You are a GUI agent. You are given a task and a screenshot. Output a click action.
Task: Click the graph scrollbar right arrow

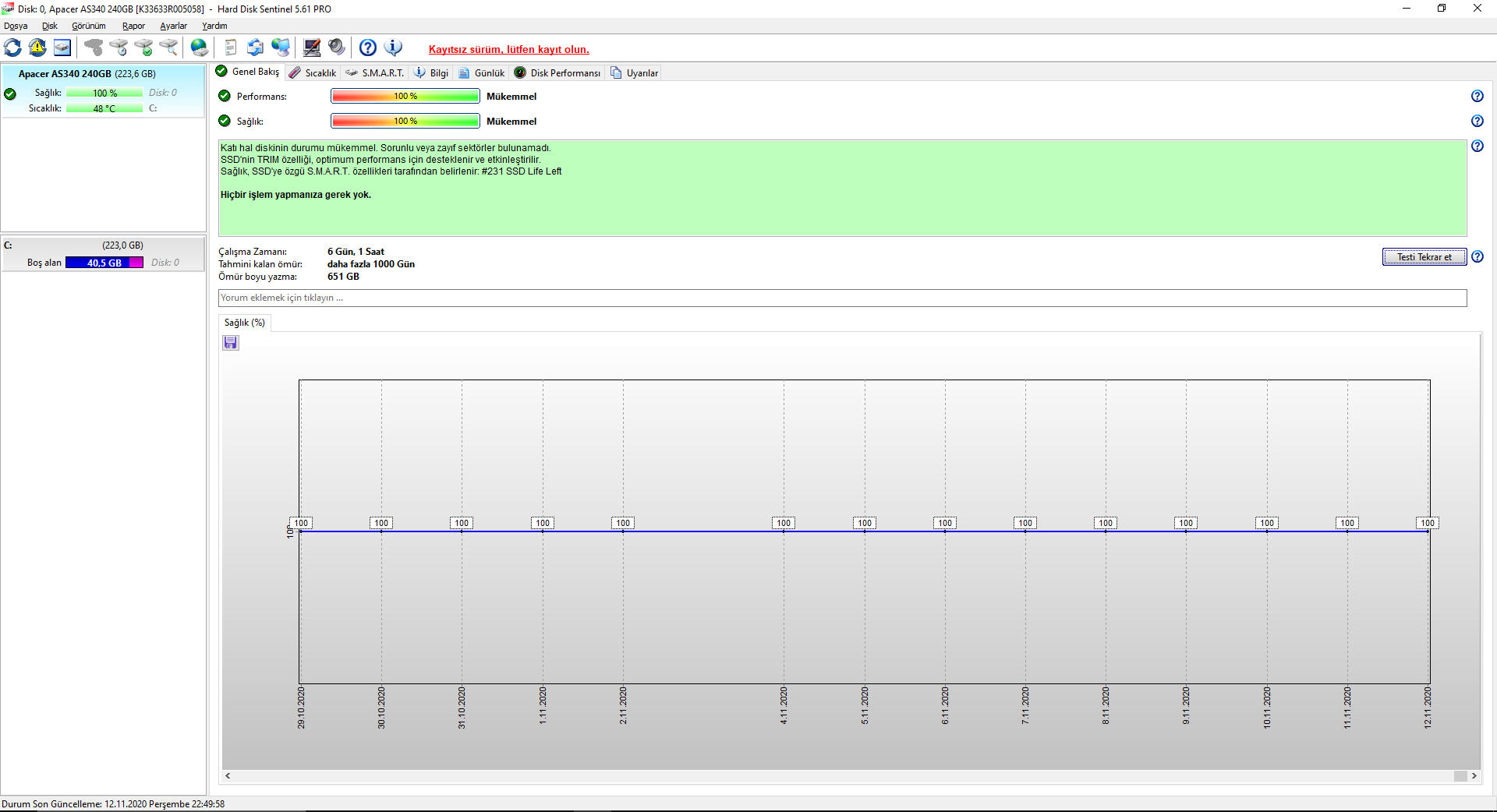point(1474,775)
